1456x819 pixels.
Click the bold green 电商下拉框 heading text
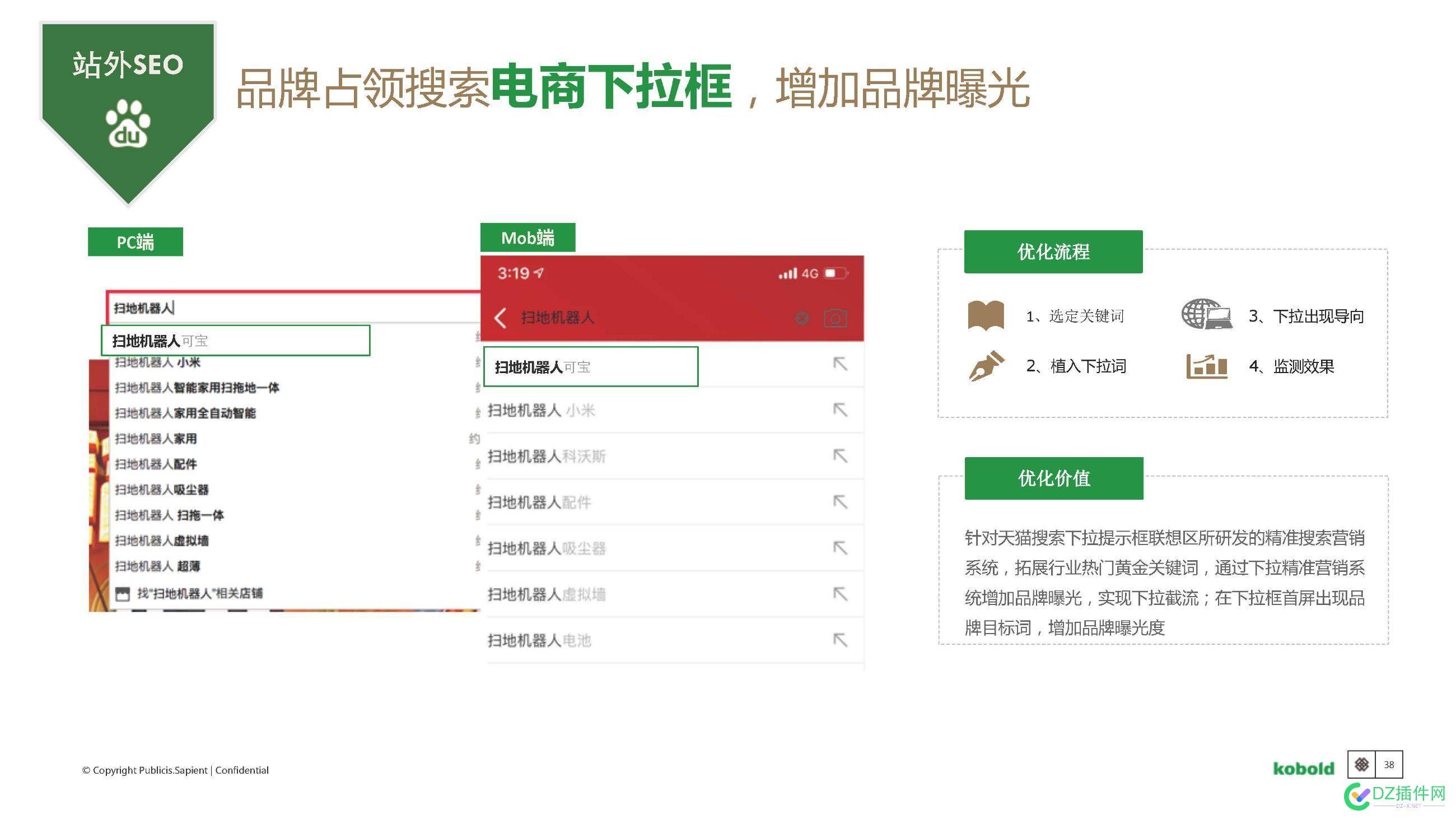click(x=612, y=87)
